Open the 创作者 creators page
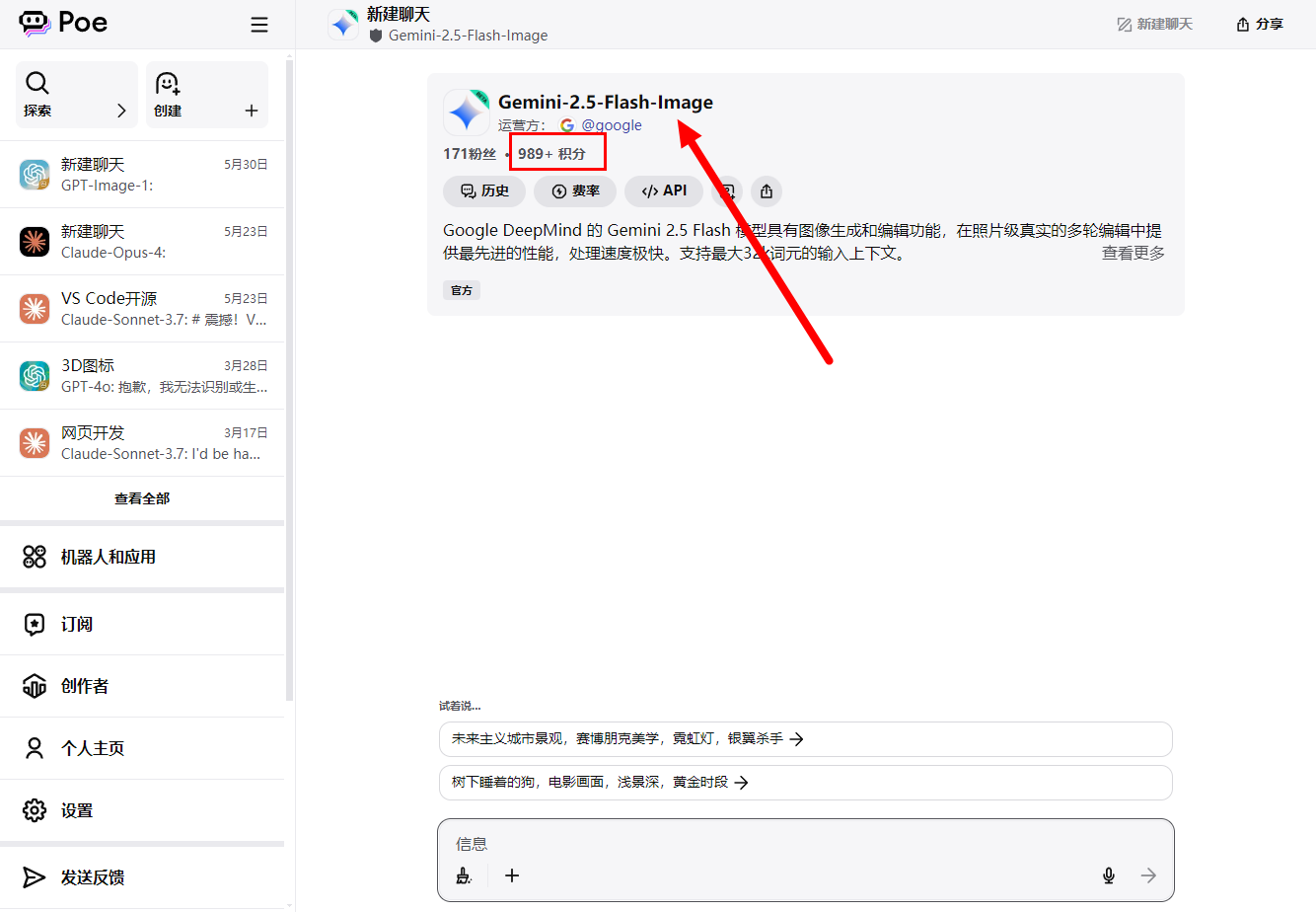1316x912 pixels. (142, 686)
